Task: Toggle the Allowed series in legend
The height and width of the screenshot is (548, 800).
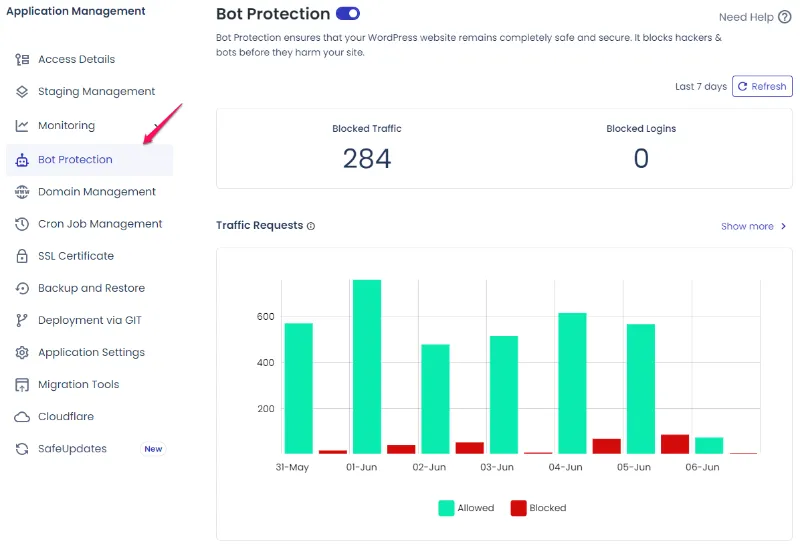Action: (x=466, y=508)
